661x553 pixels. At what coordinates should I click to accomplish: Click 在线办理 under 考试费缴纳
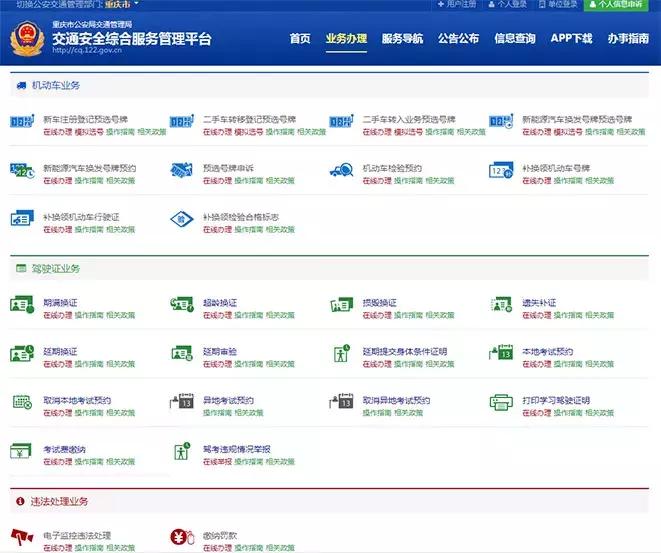click(x=58, y=462)
